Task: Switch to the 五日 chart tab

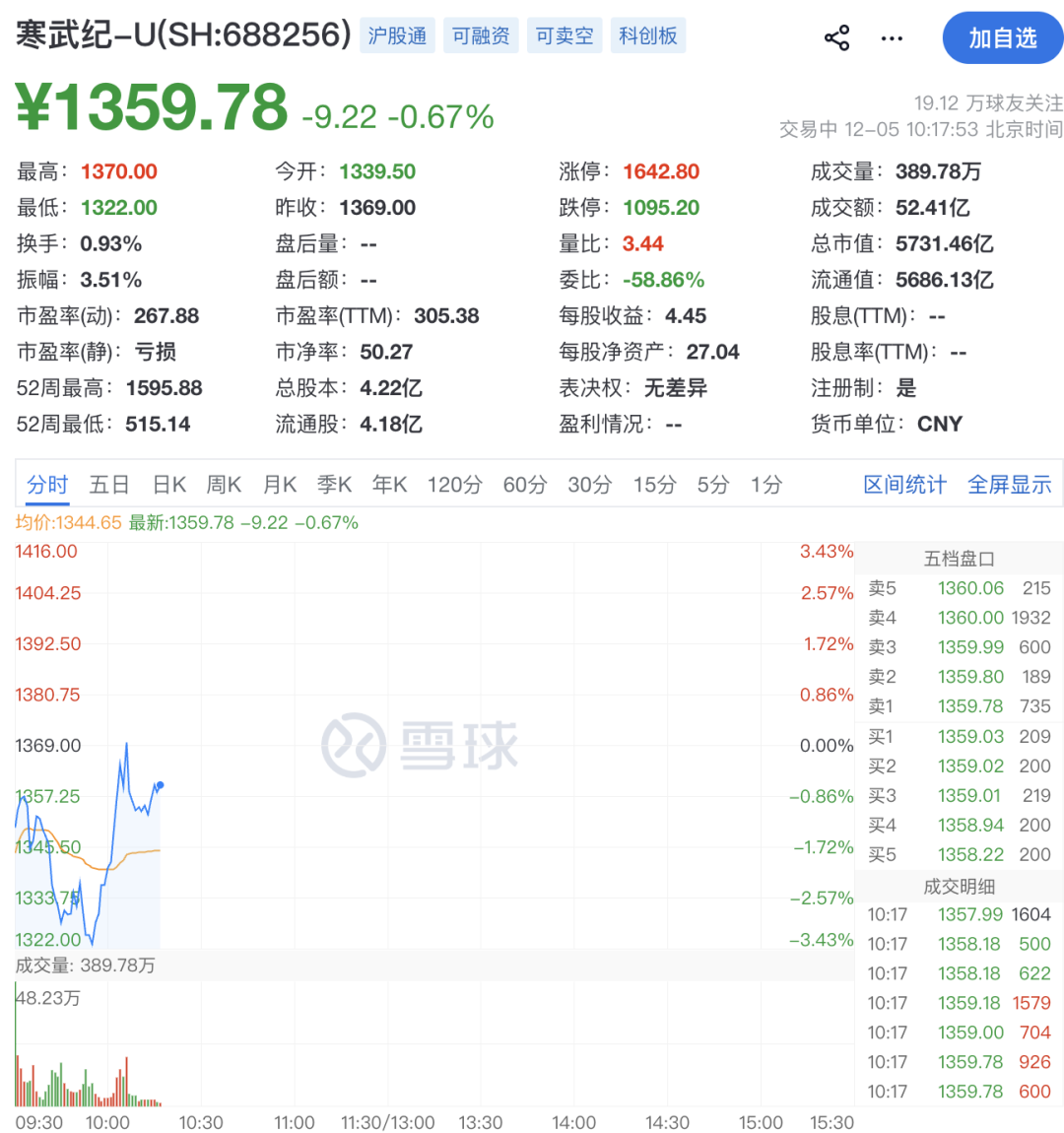Action: point(108,485)
